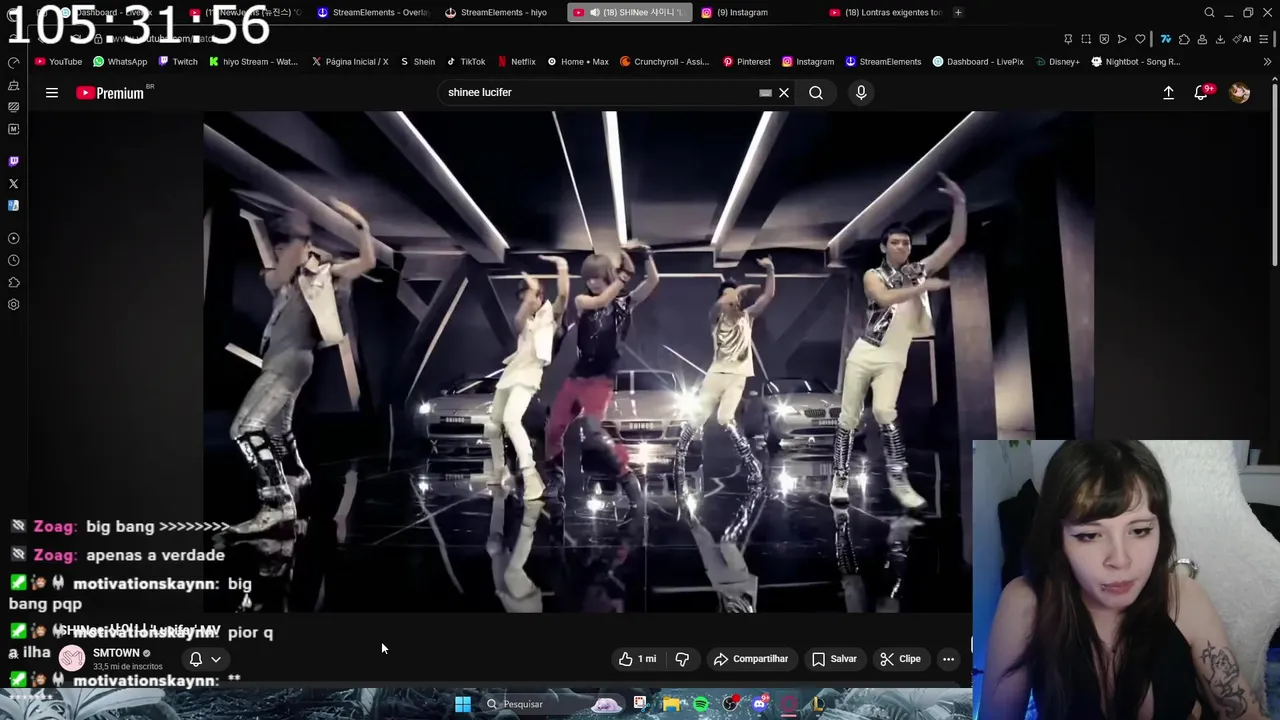
Task: Save the video with Salvar
Action: tap(834, 659)
